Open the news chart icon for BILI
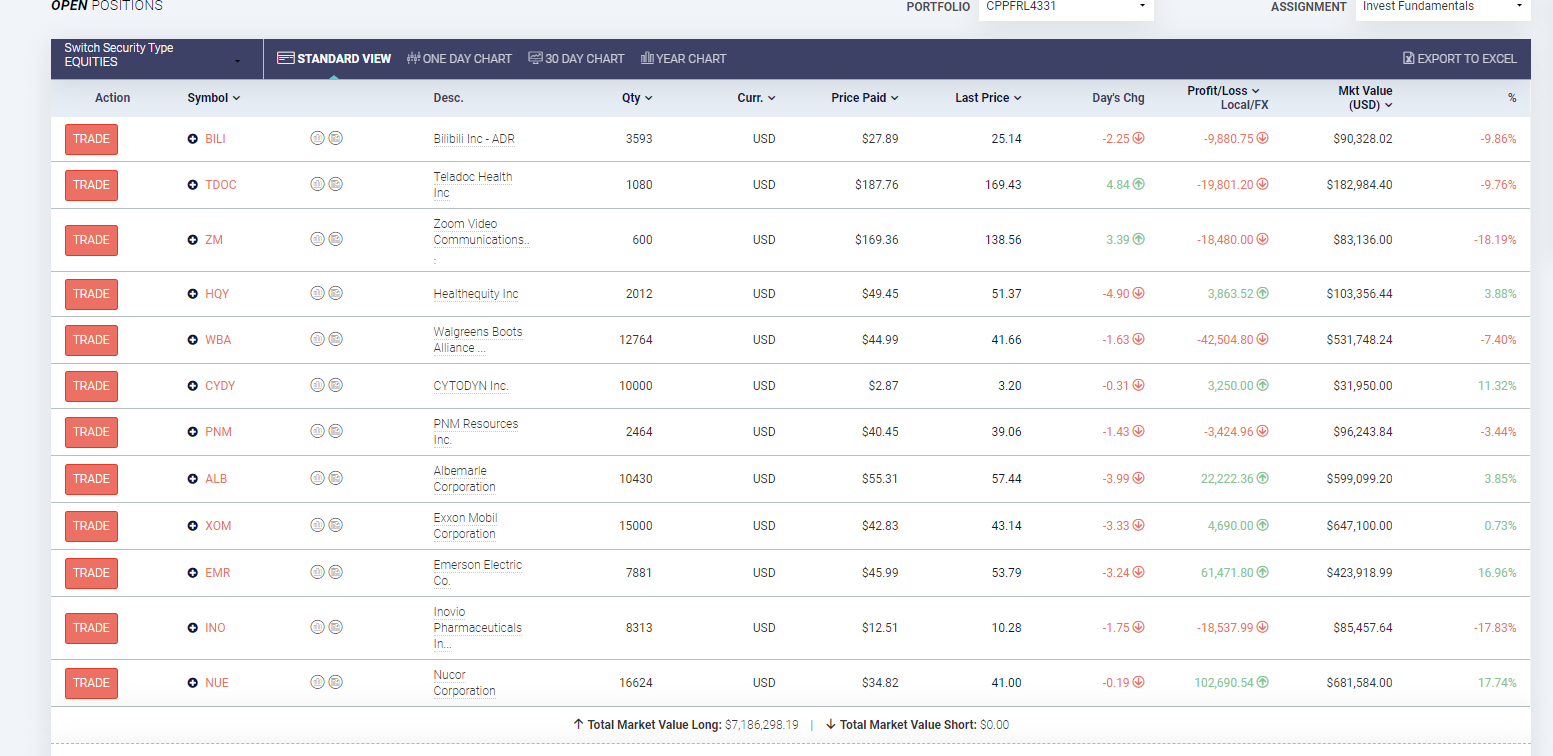1553x756 pixels. (336, 138)
